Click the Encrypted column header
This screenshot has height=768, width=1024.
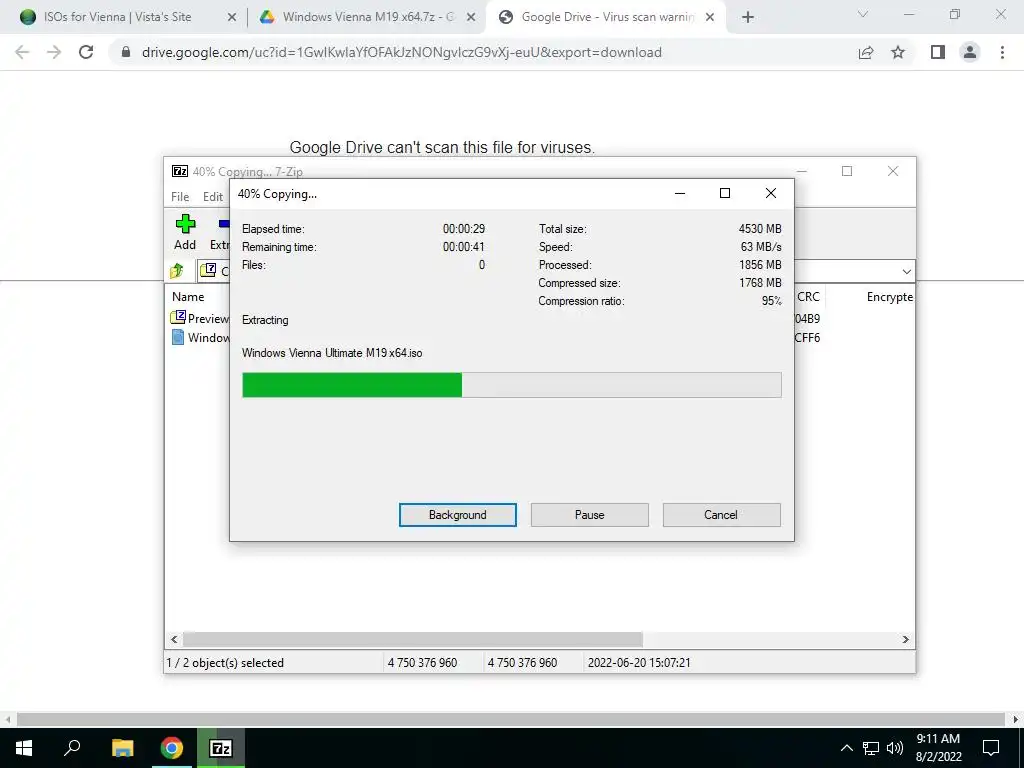click(889, 296)
